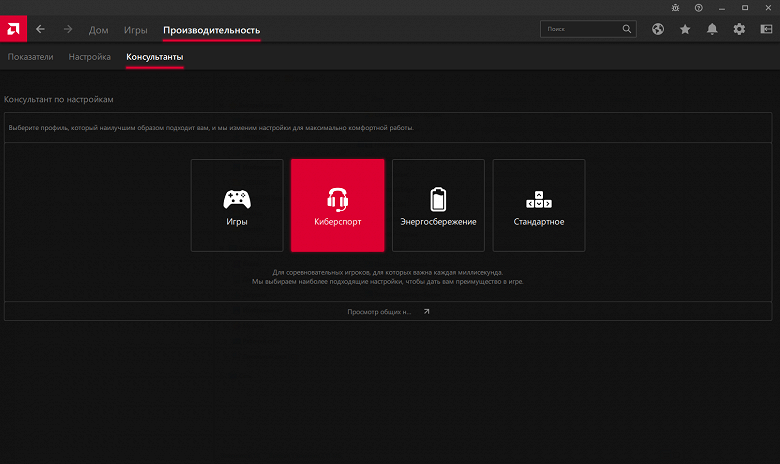Choose the Энергосбережение power saving profile
Viewport: 780px width, 464px height.
[438, 205]
